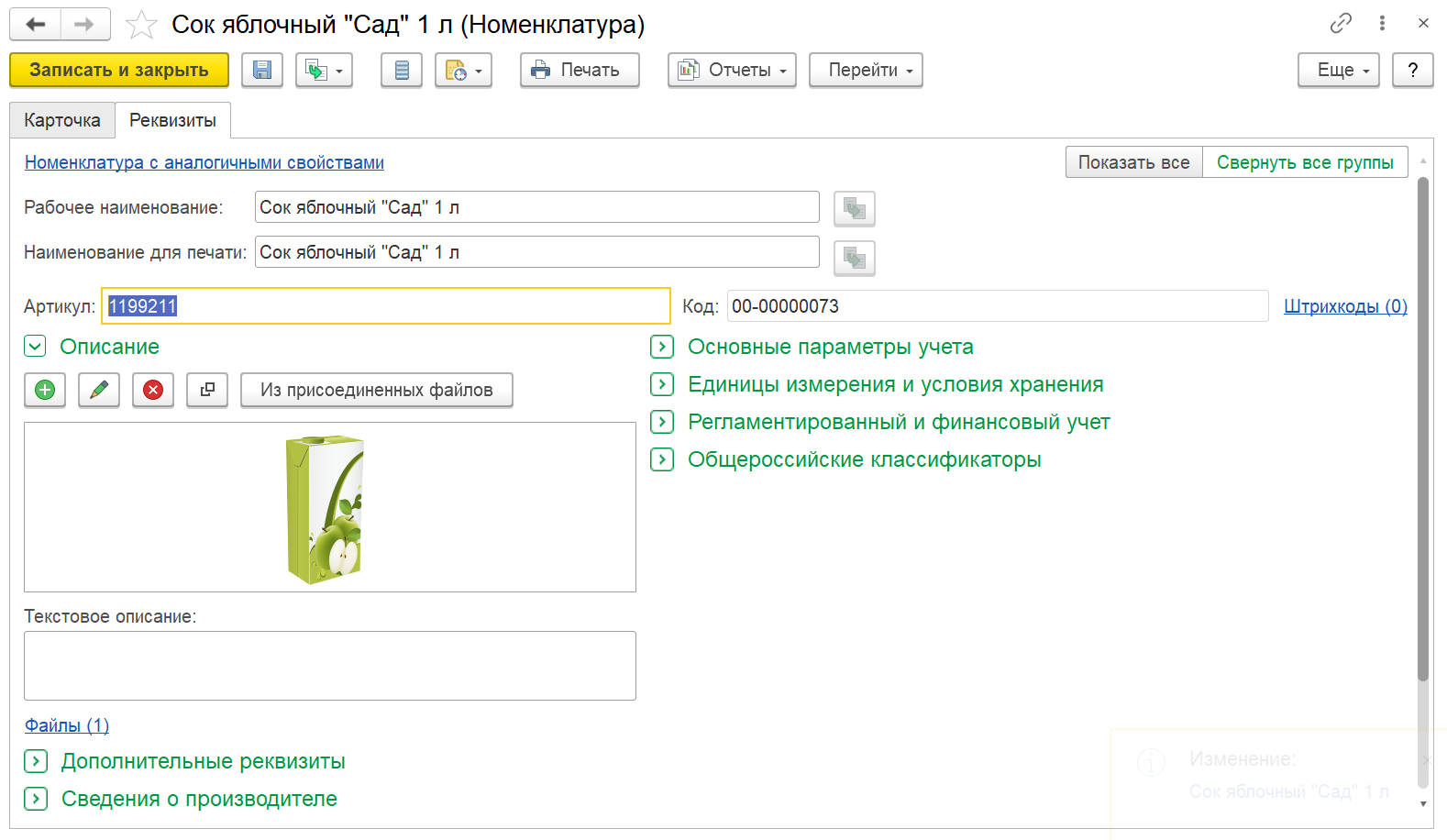Switch to the Карточка tab
Viewport: 1447px width, 840px height.
point(62,120)
